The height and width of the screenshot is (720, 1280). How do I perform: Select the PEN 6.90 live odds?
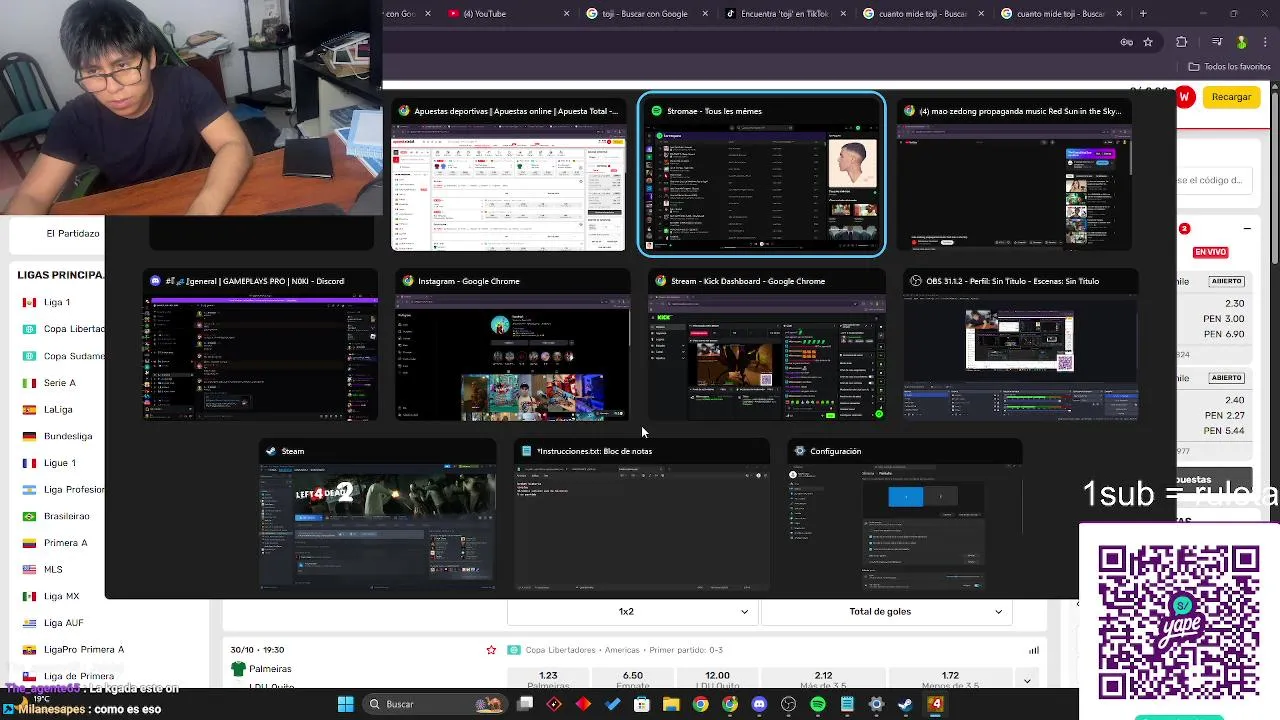(x=1224, y=334)
